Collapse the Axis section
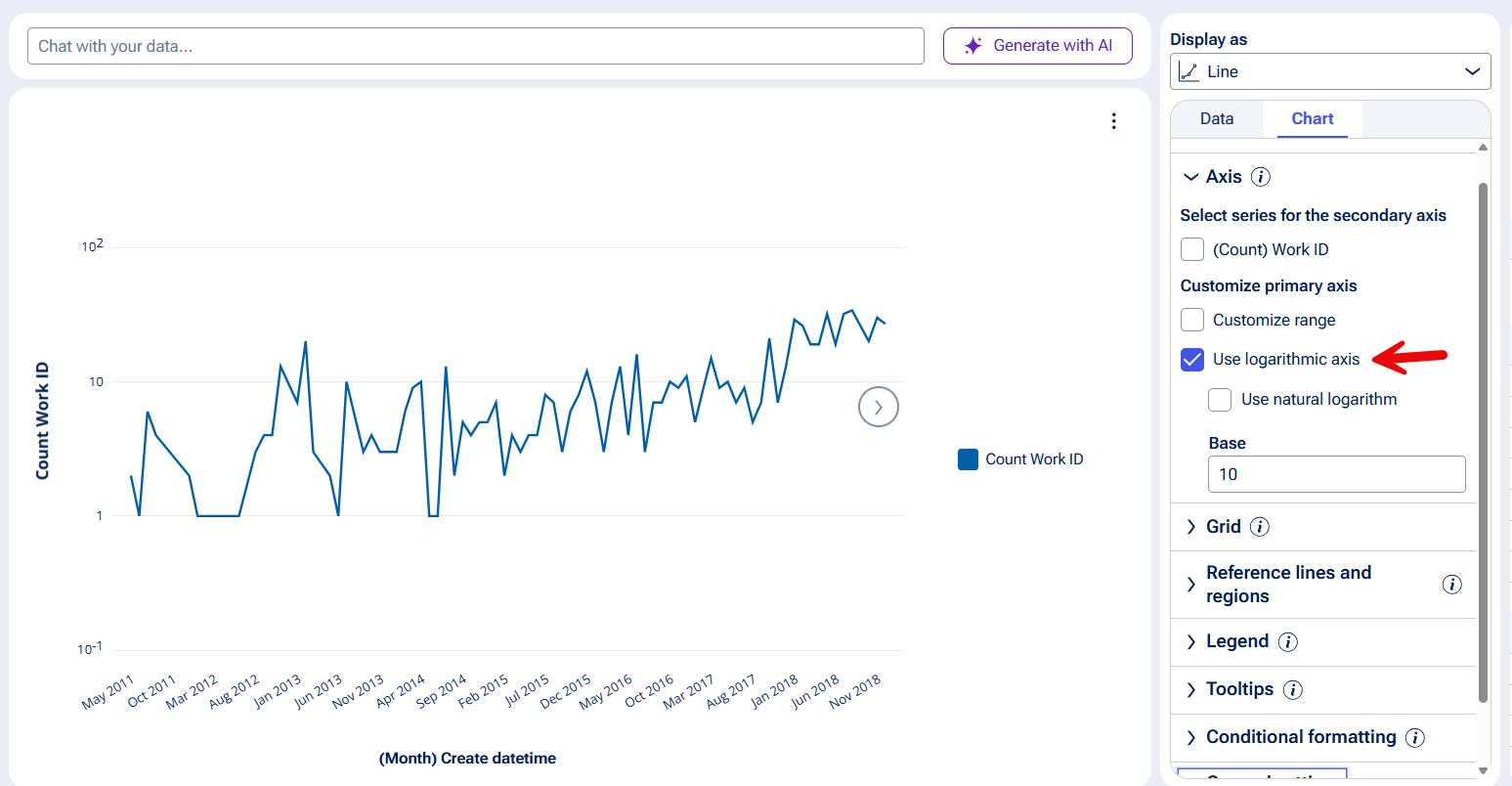 (1190, 177)
